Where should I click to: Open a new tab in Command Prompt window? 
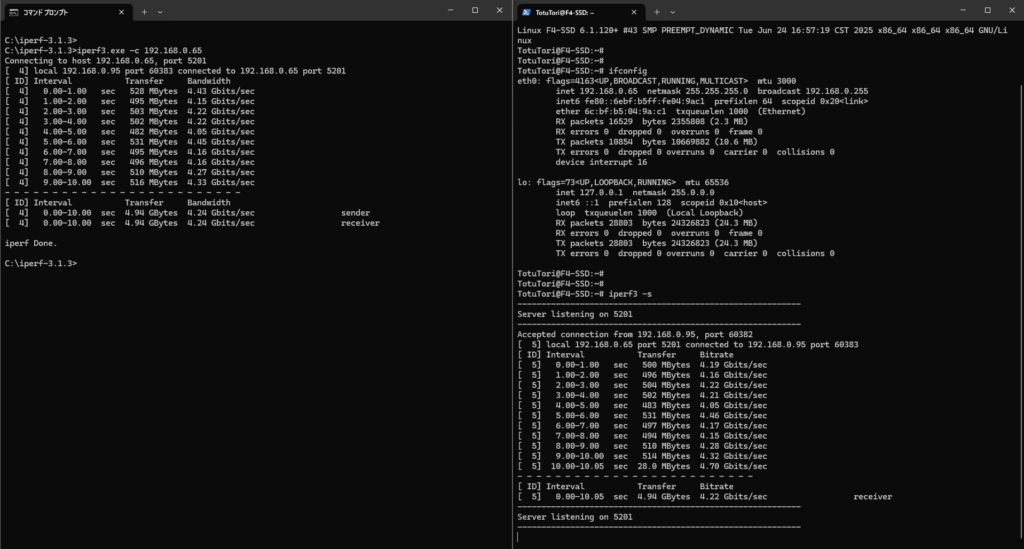point(144,12)
